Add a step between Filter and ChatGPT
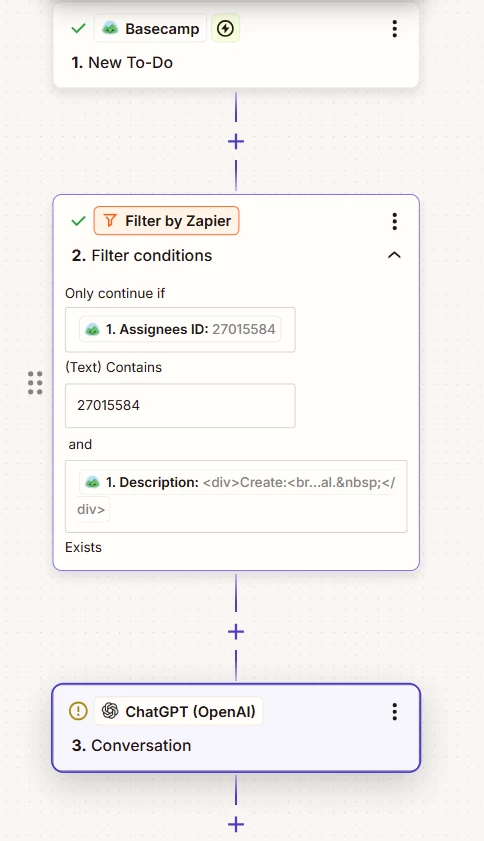Image resolution: width=484 pixels, height=841 pixels. [x=236, y=632]
